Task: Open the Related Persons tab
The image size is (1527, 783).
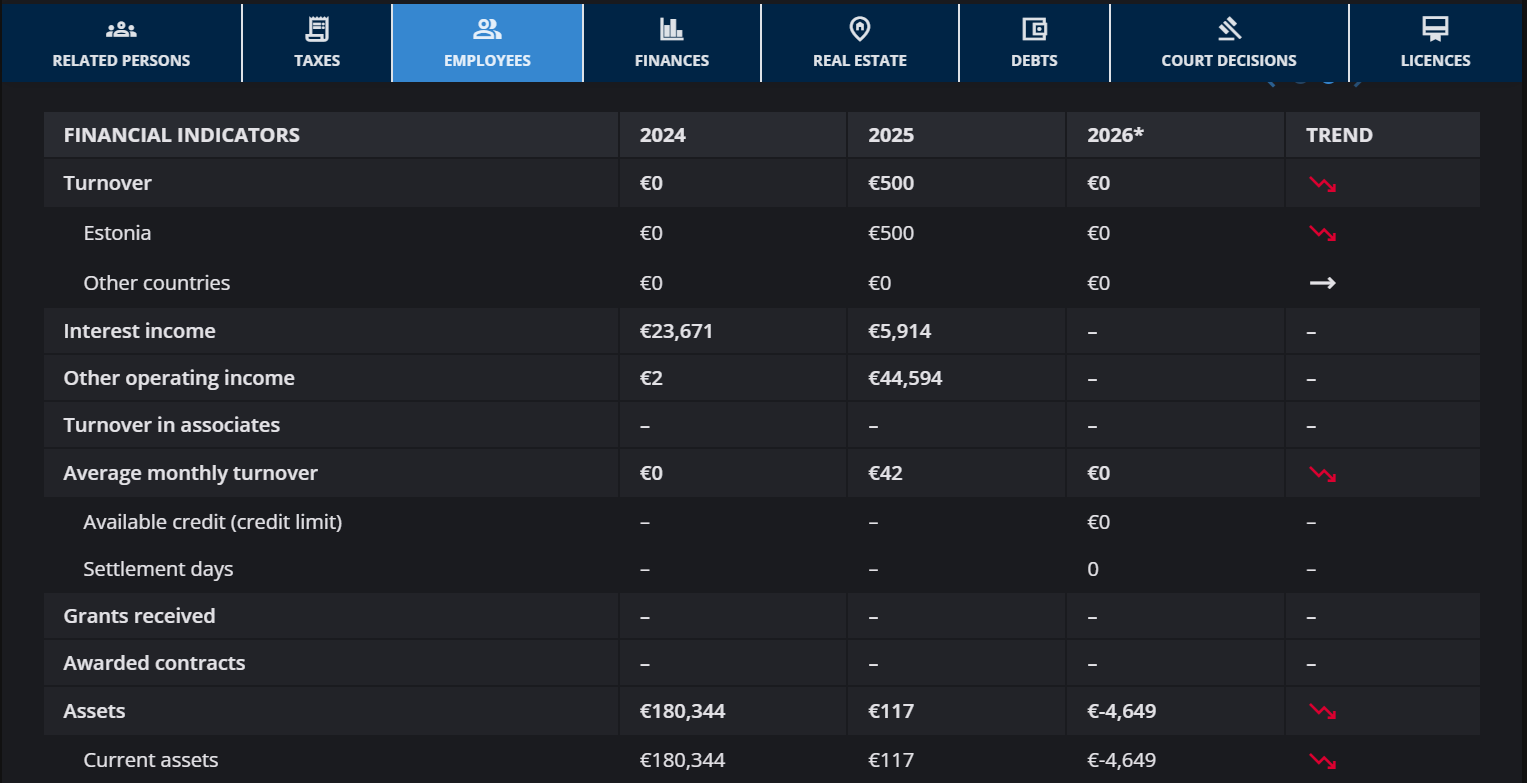Action: [121, 43]
